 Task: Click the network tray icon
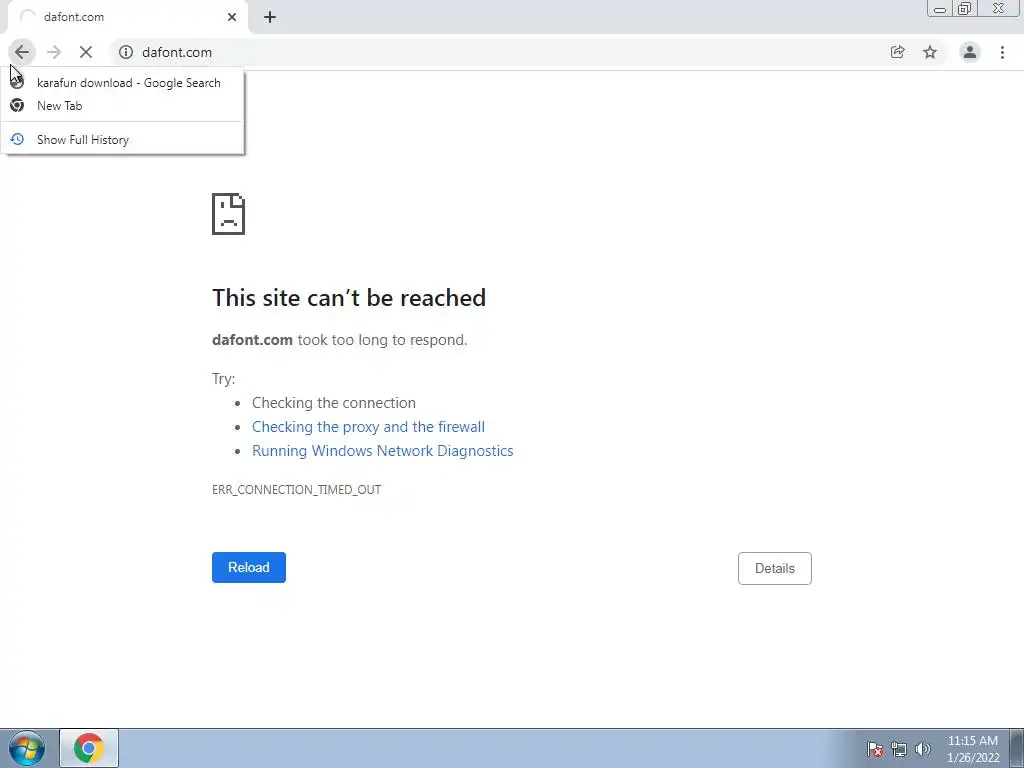pyautogui.click(x=899, y=749)
